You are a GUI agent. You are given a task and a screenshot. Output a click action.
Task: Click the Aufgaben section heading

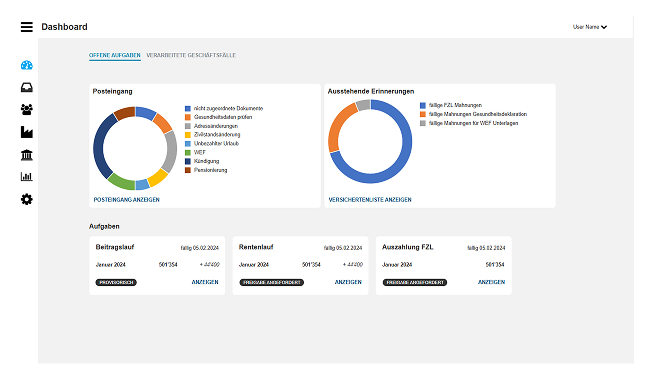click(104, 227)
